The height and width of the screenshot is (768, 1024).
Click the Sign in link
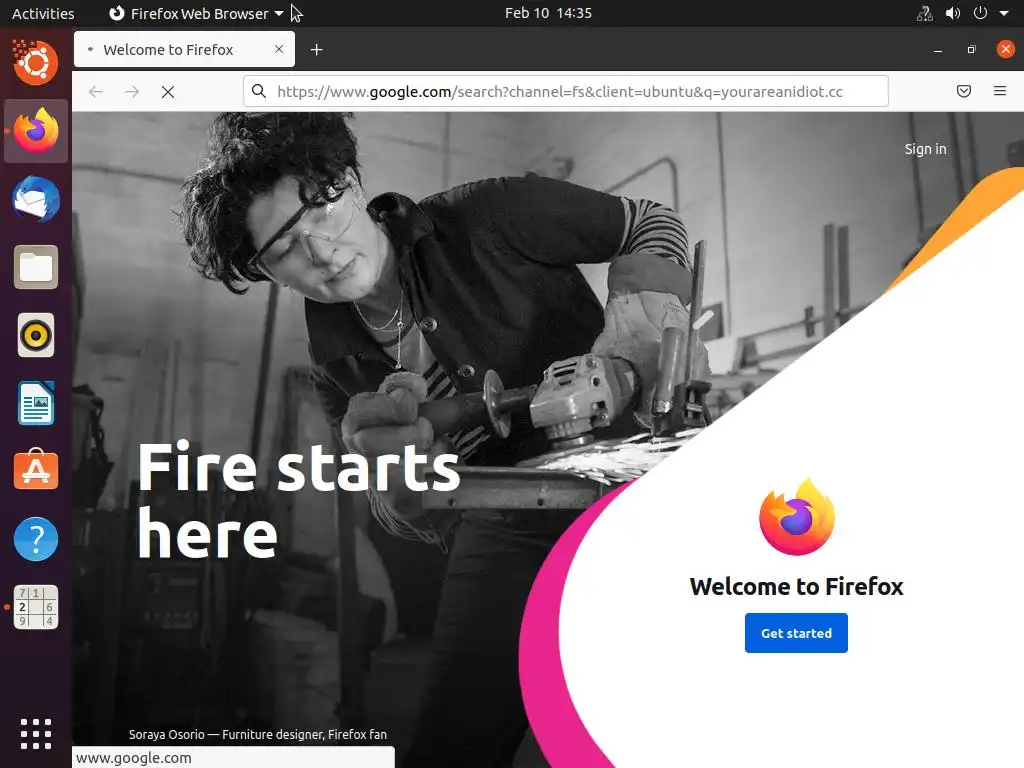[x=925, y=149]
